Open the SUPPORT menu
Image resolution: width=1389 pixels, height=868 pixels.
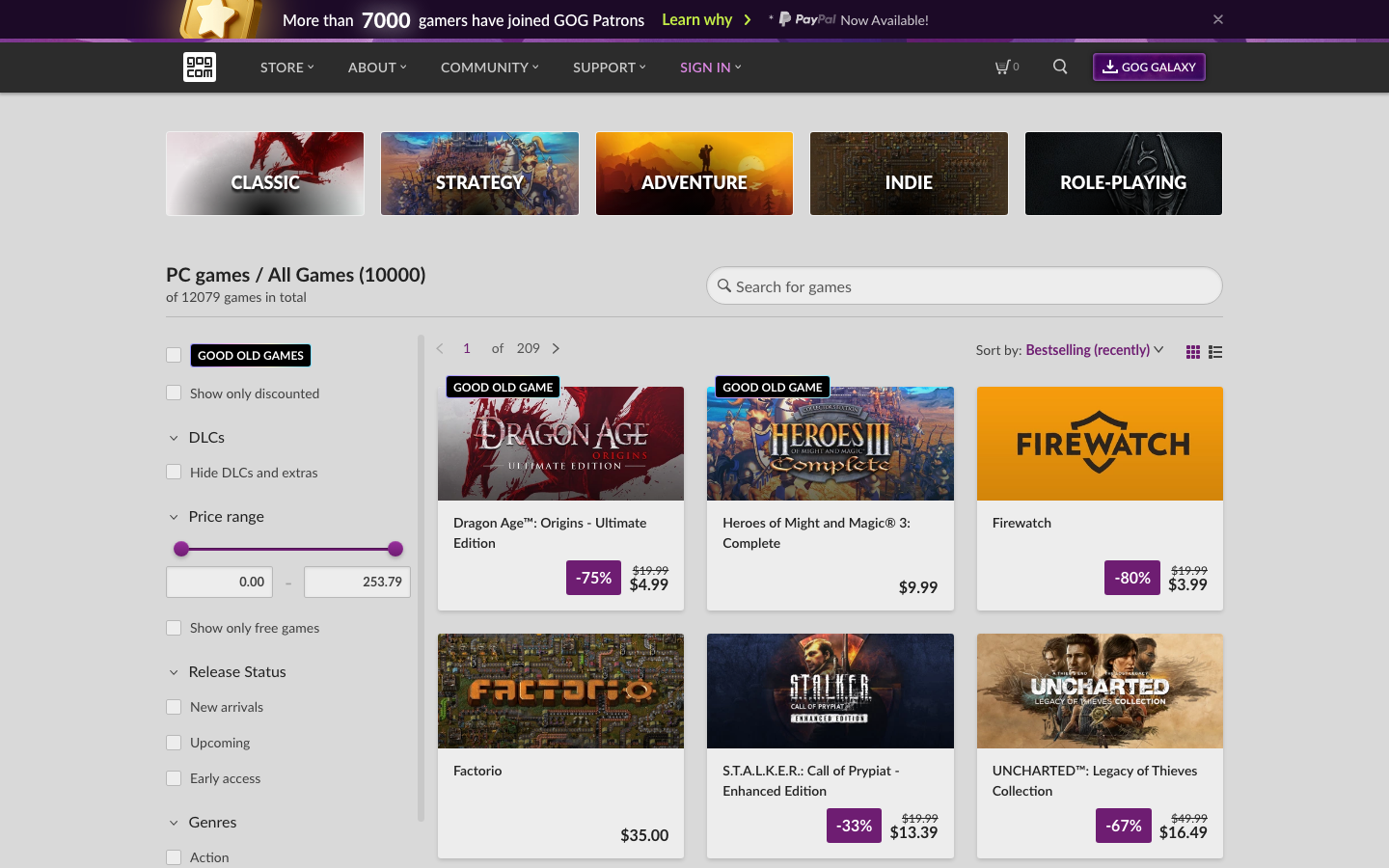pos(610,68)
